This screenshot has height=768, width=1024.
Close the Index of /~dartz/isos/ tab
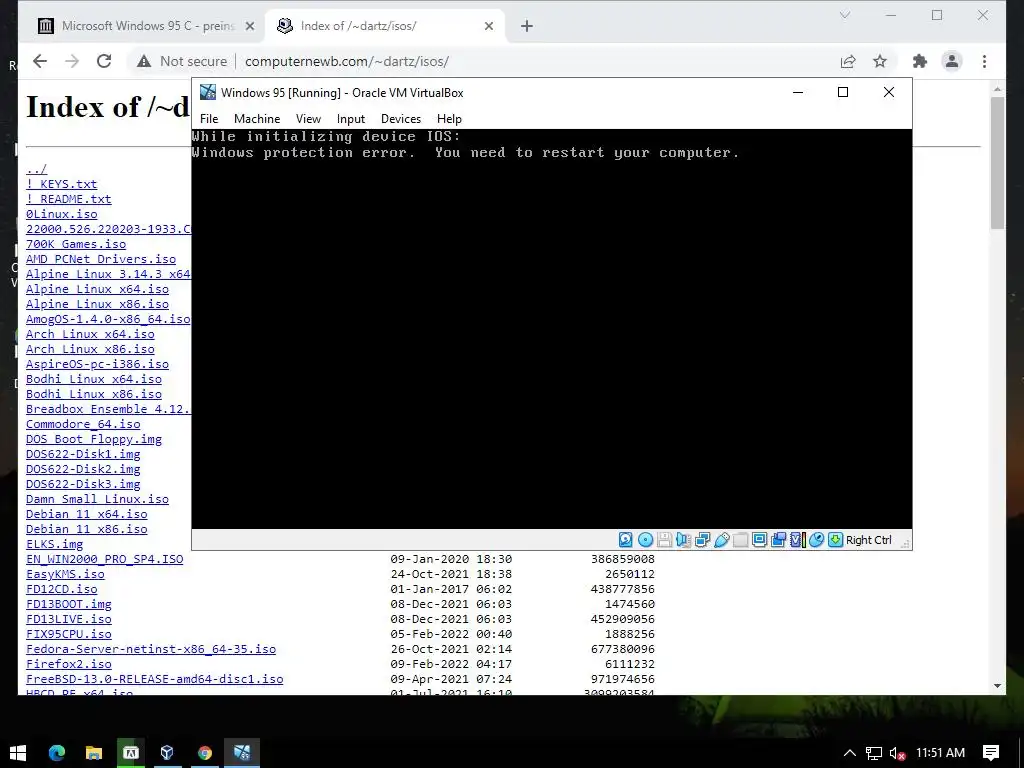pos(489,26)
